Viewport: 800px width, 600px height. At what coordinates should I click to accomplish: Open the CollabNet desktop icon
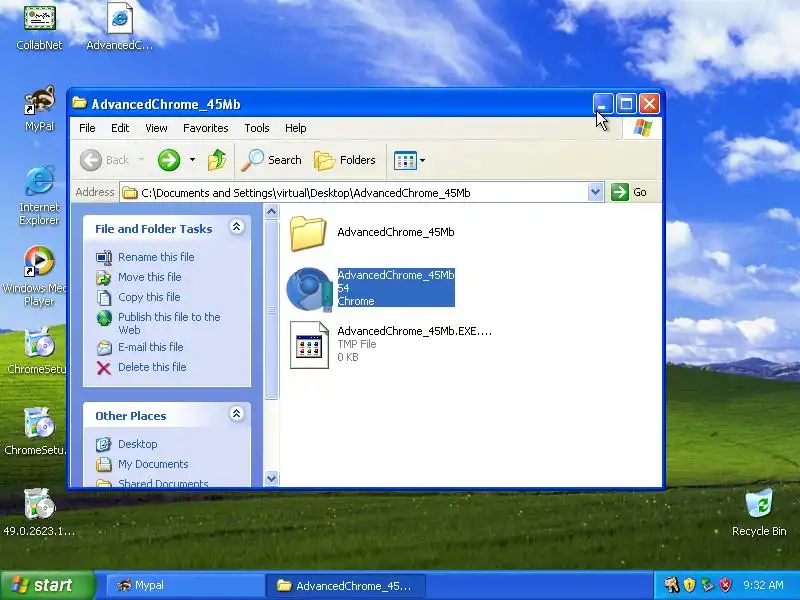tap(39, 18)
